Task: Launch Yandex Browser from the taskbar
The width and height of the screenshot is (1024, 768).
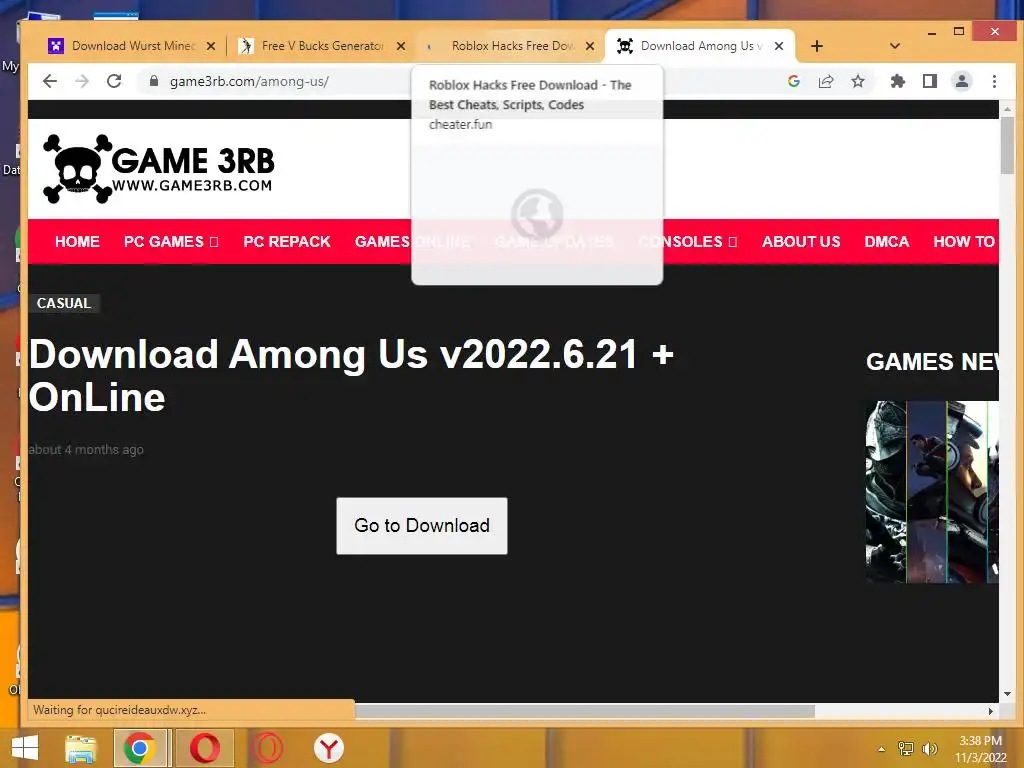Action: pyautogui.click(x=328, y=748)
